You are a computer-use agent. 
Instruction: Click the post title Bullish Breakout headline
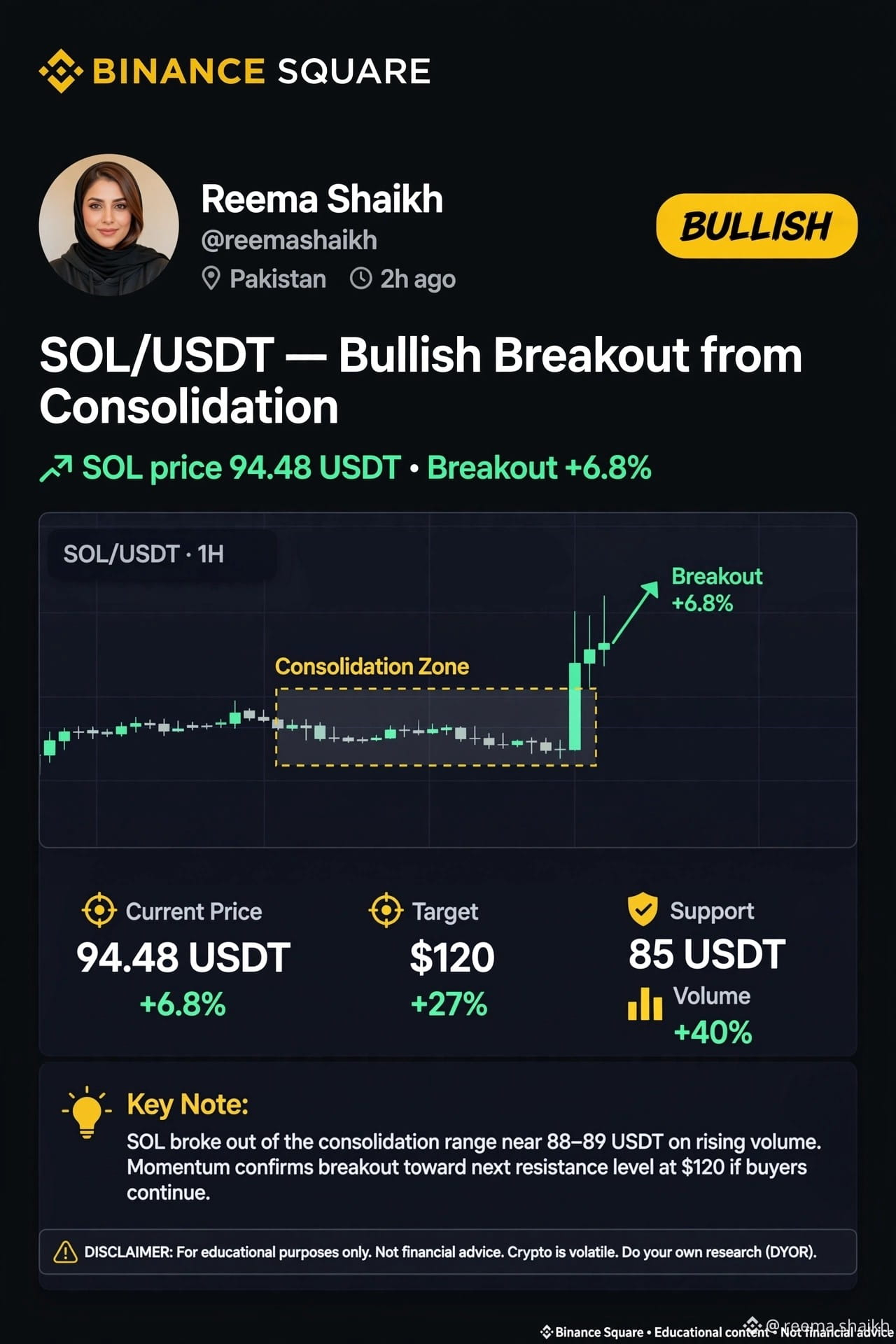click(x=421, y=380)
